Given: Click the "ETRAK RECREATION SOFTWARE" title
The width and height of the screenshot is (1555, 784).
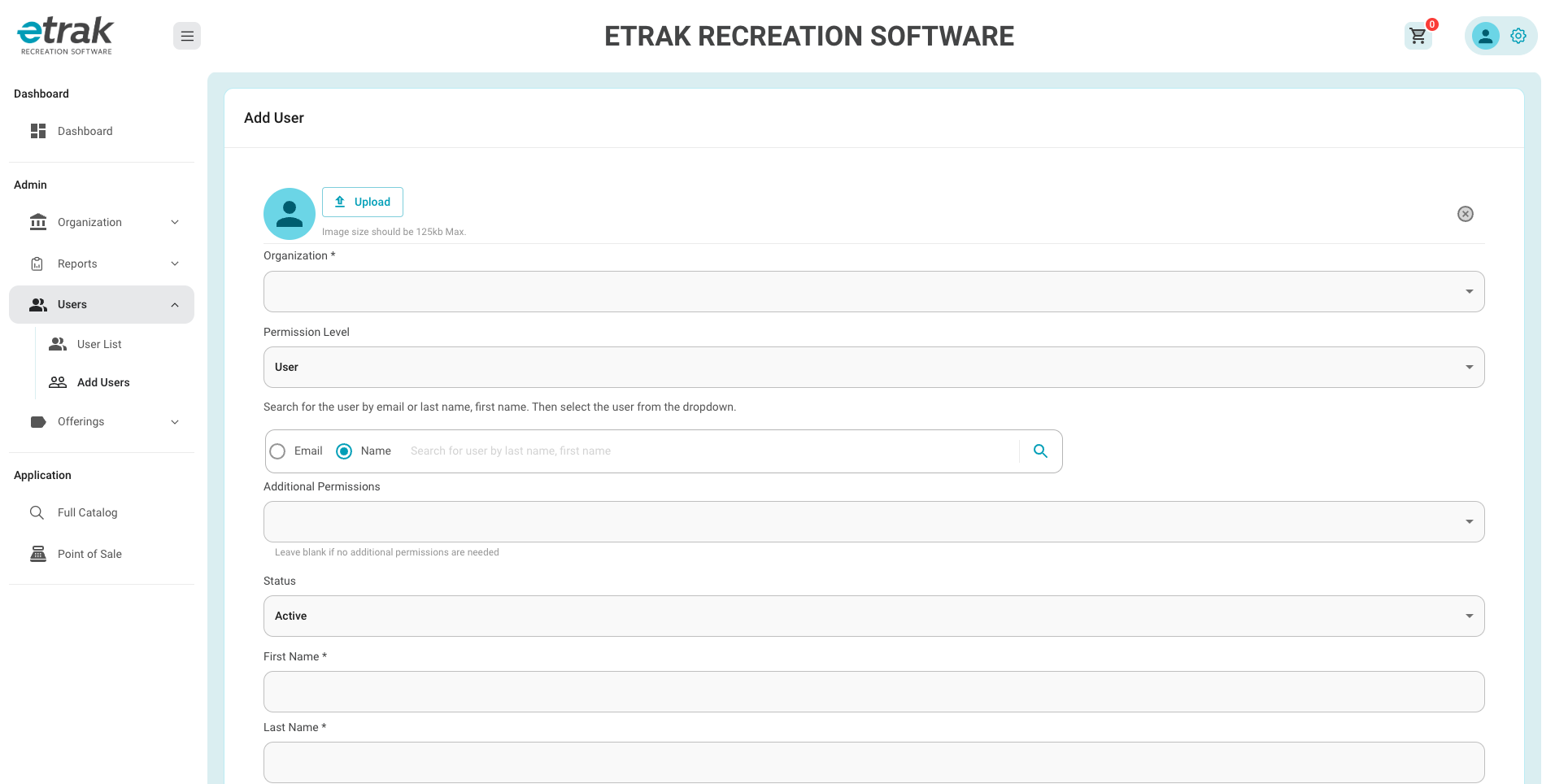Looking at the screenshot, I should click(809, 36).
